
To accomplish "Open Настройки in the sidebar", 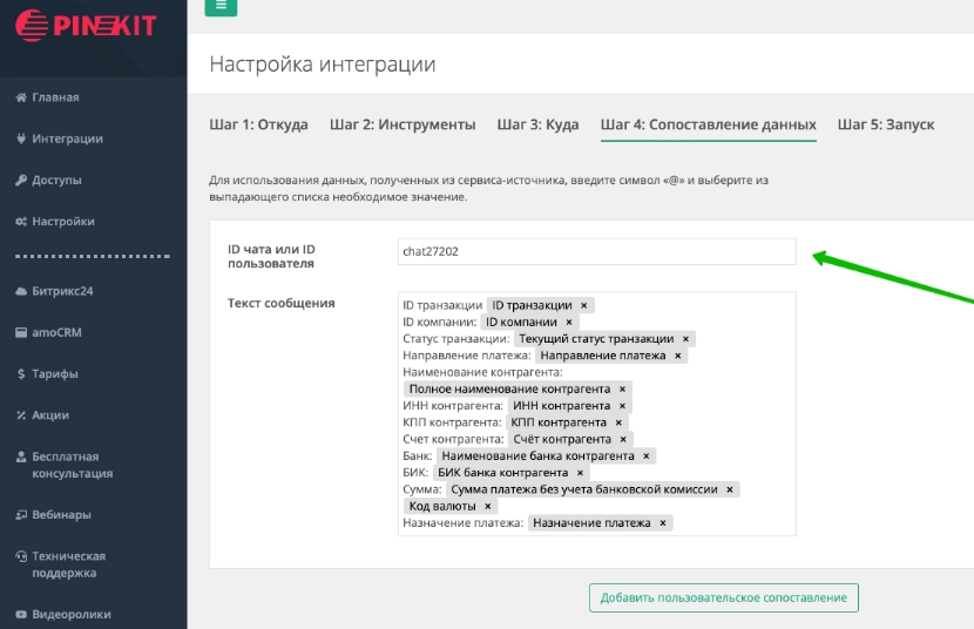I will point(62,221).
